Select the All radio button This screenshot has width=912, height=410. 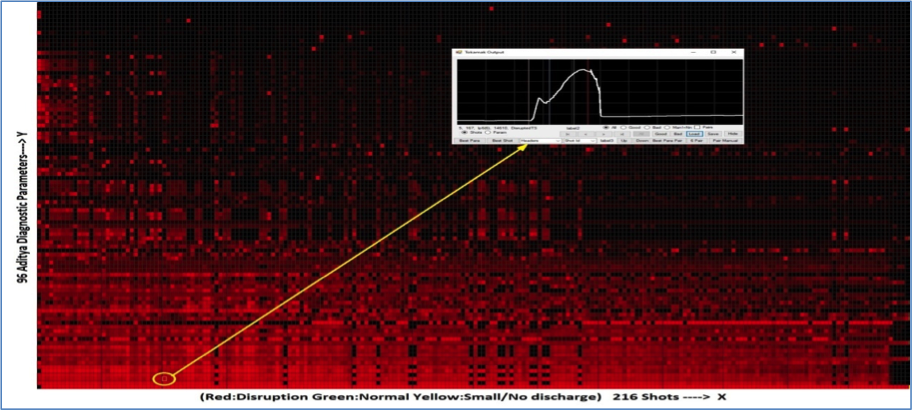coord(606,127)
